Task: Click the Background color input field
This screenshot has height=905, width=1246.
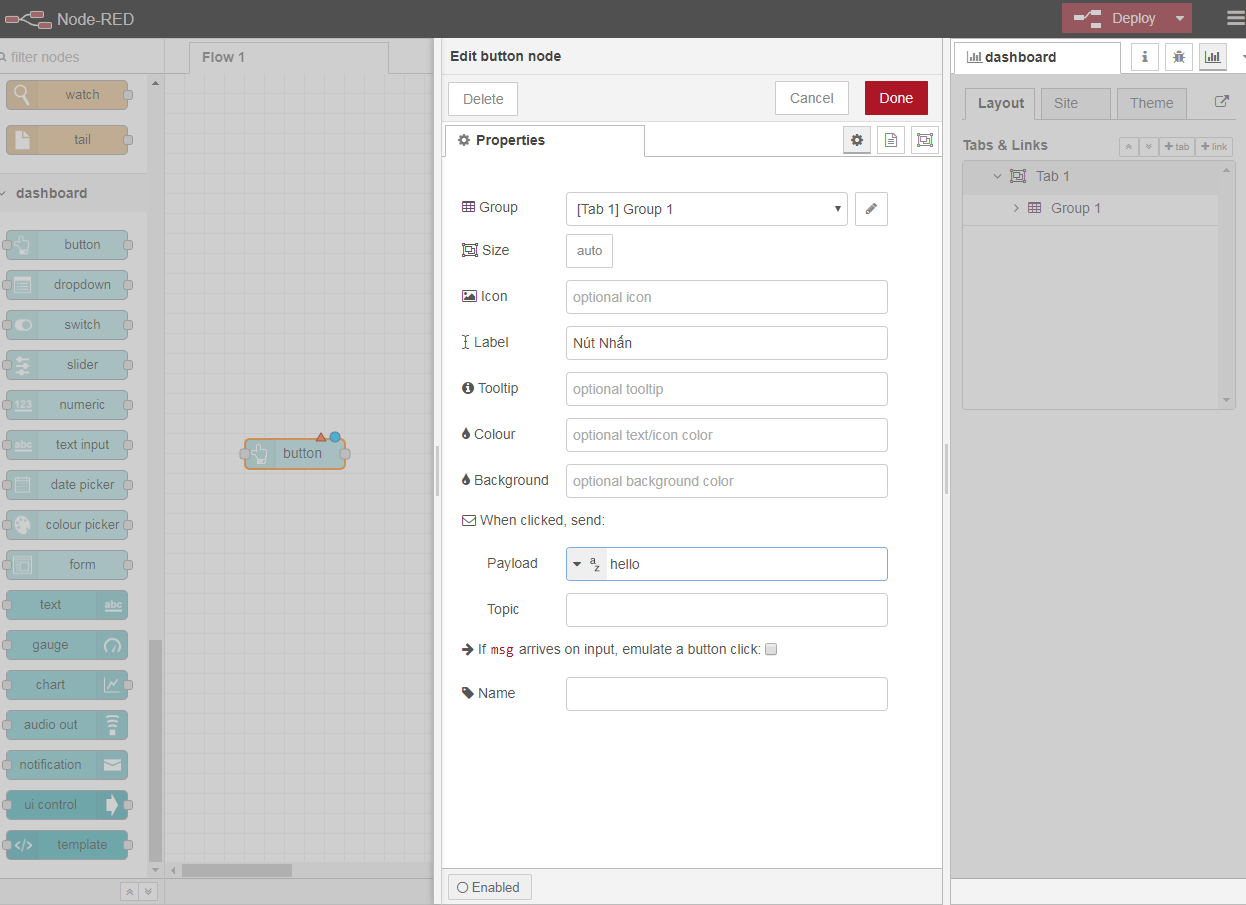Action: click(726, 481)
